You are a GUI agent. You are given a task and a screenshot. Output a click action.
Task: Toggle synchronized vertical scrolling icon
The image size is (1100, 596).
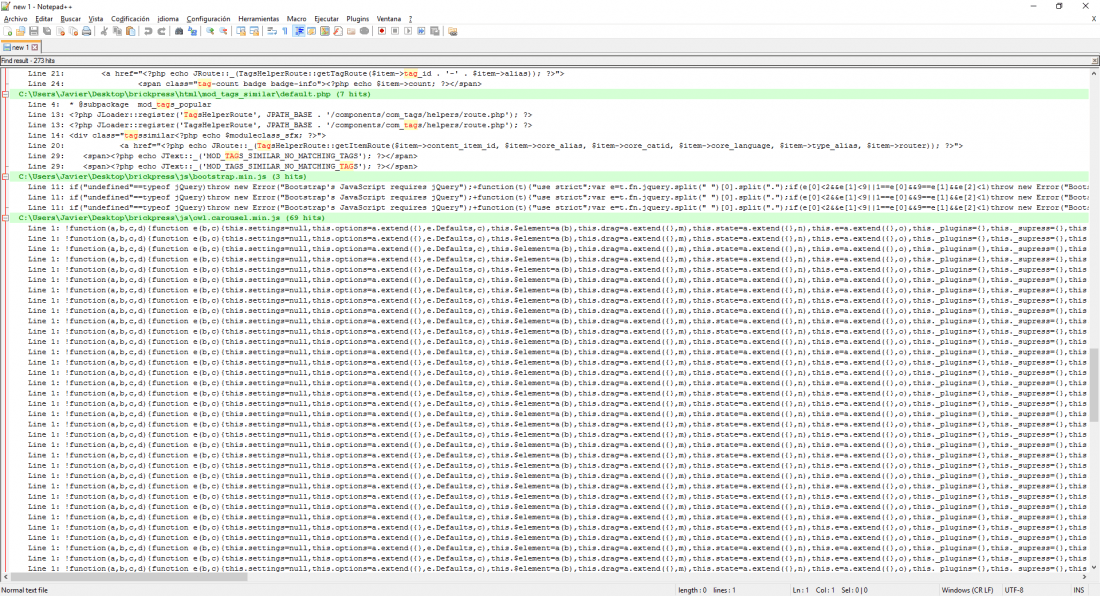241,31
